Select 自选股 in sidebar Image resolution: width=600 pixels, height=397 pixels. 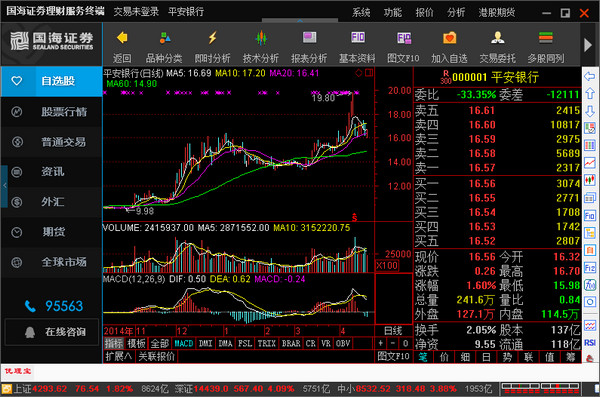pyautogui.click(x=52, y=81)
